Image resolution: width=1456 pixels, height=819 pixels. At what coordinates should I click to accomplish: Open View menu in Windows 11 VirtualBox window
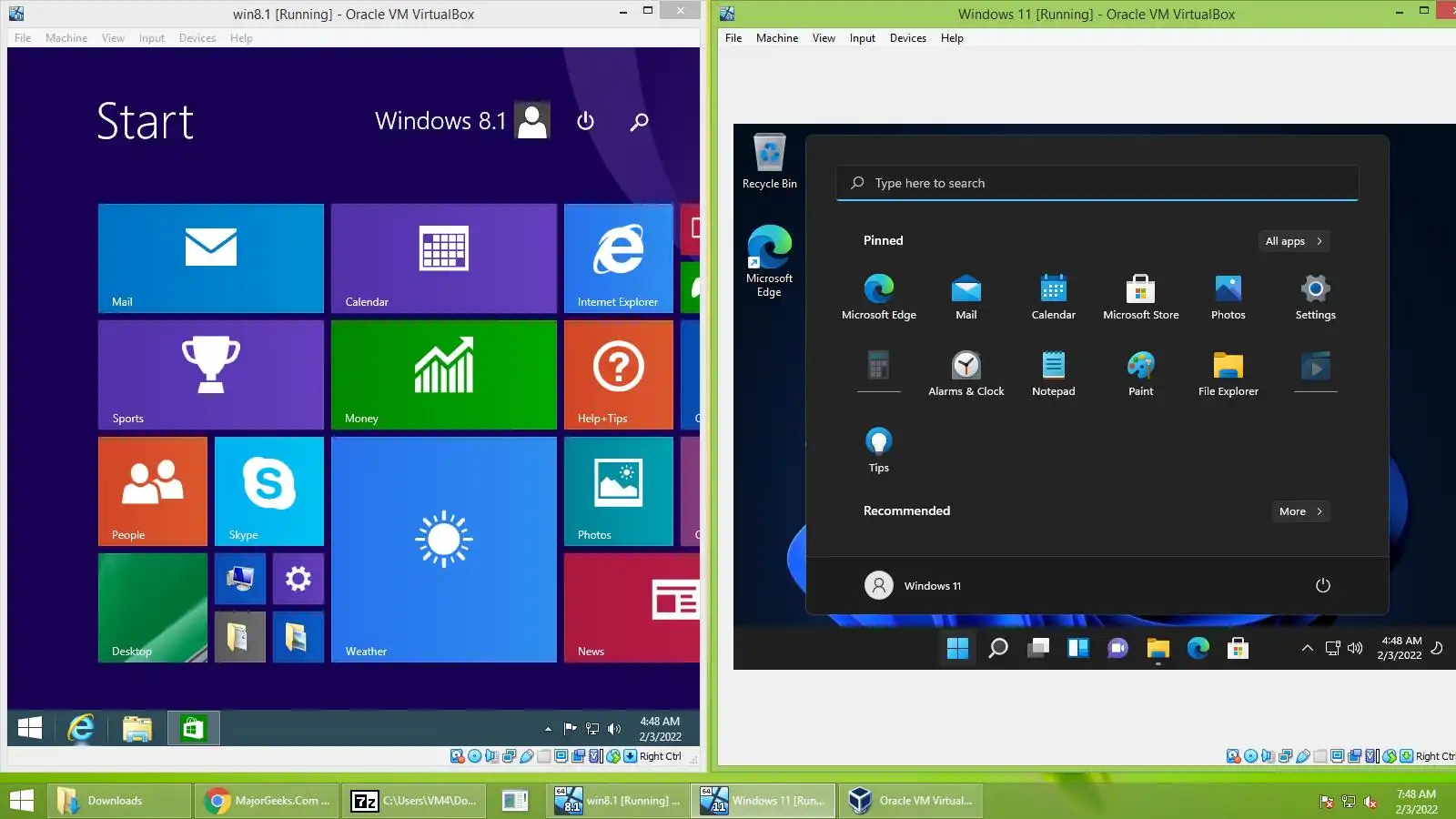pyautogui.click(x=824, y=38)
